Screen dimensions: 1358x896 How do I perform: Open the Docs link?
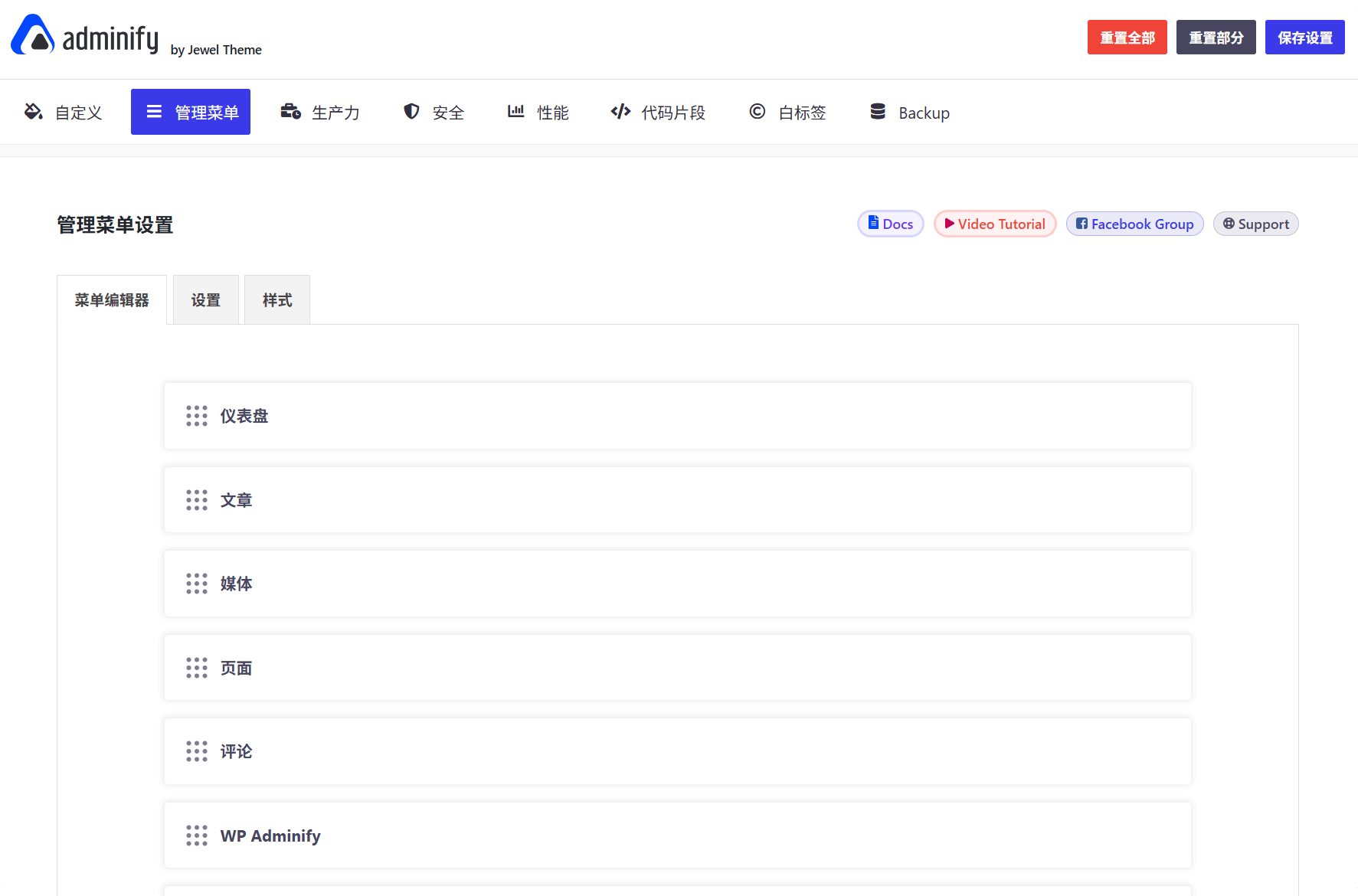pos(891,224)
